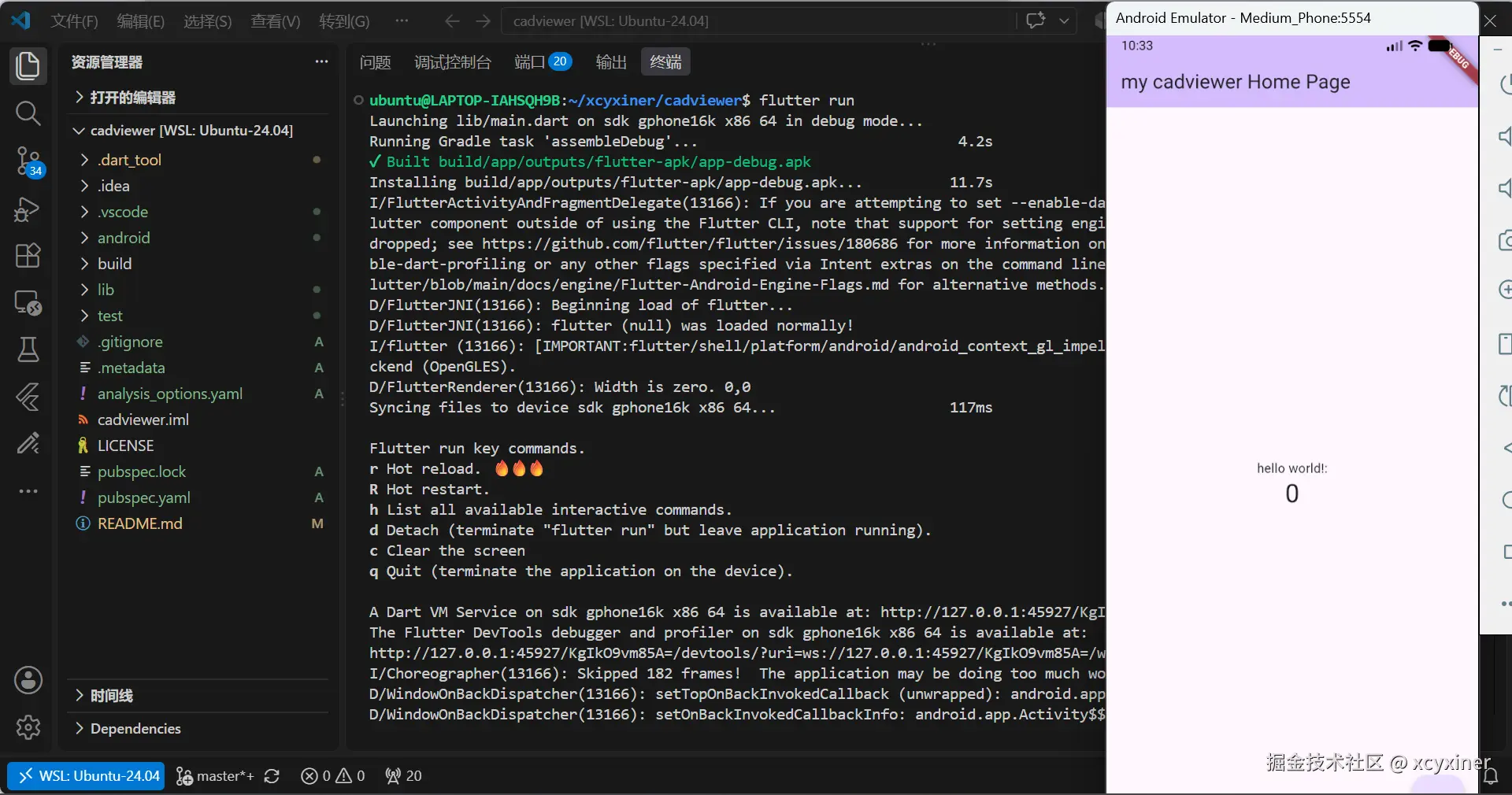1512x795 pixels.
Task: Click the emulator zoom icon
Action: (1505, 290)
